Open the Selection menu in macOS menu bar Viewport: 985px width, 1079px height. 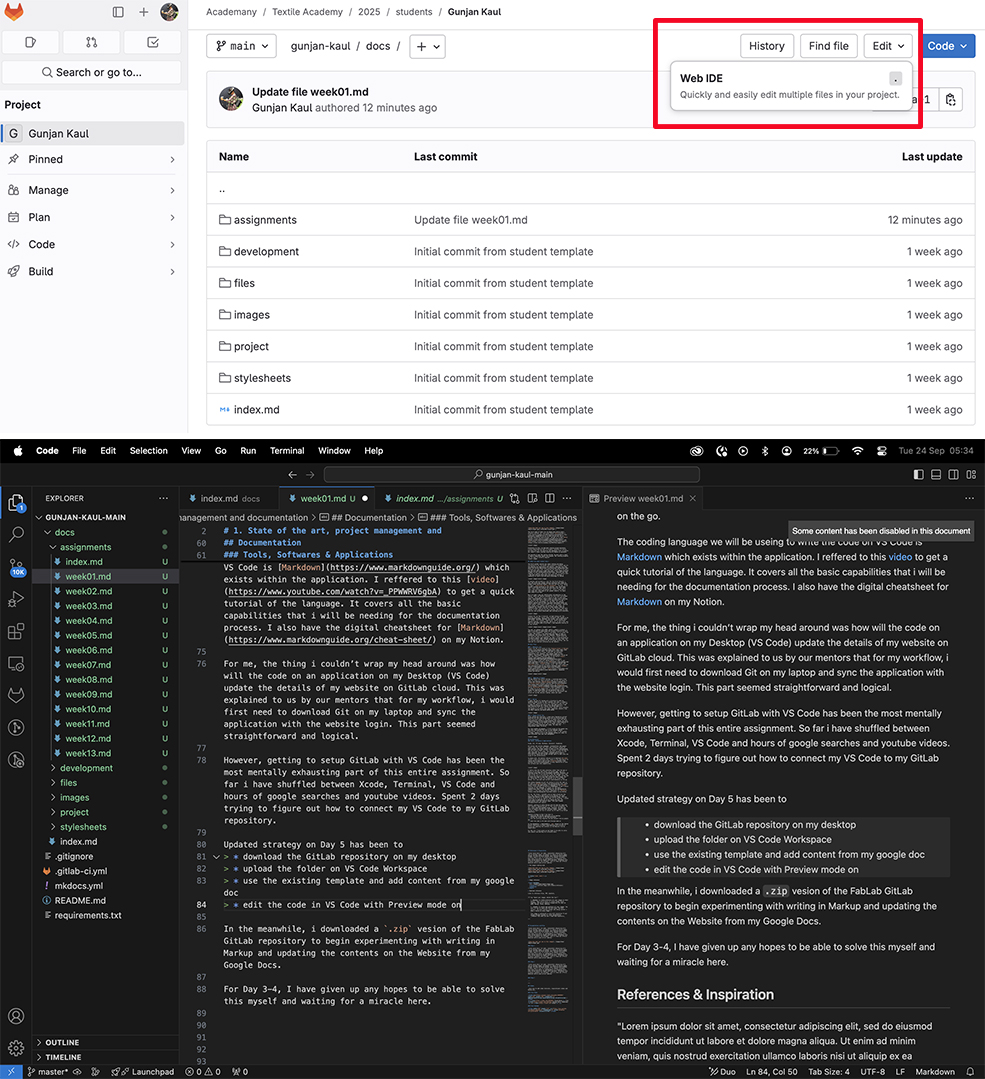149,451
